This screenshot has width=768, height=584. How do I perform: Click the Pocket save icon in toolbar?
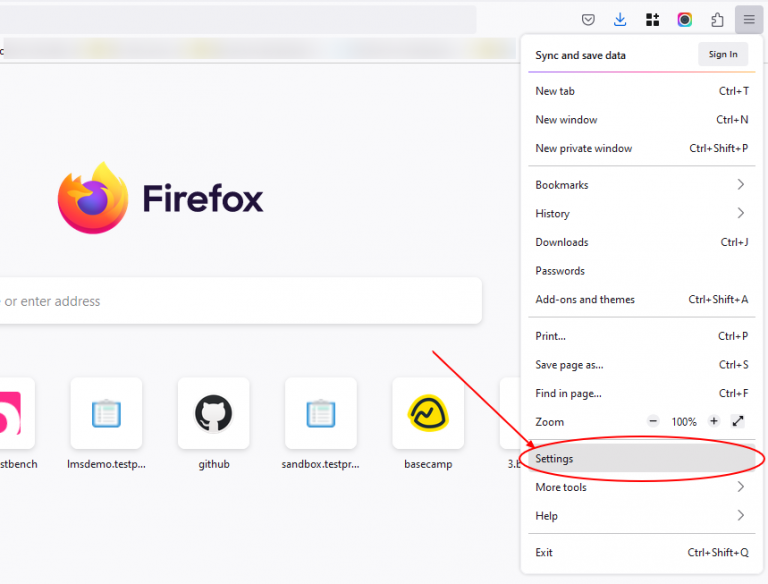pos(589,20)
